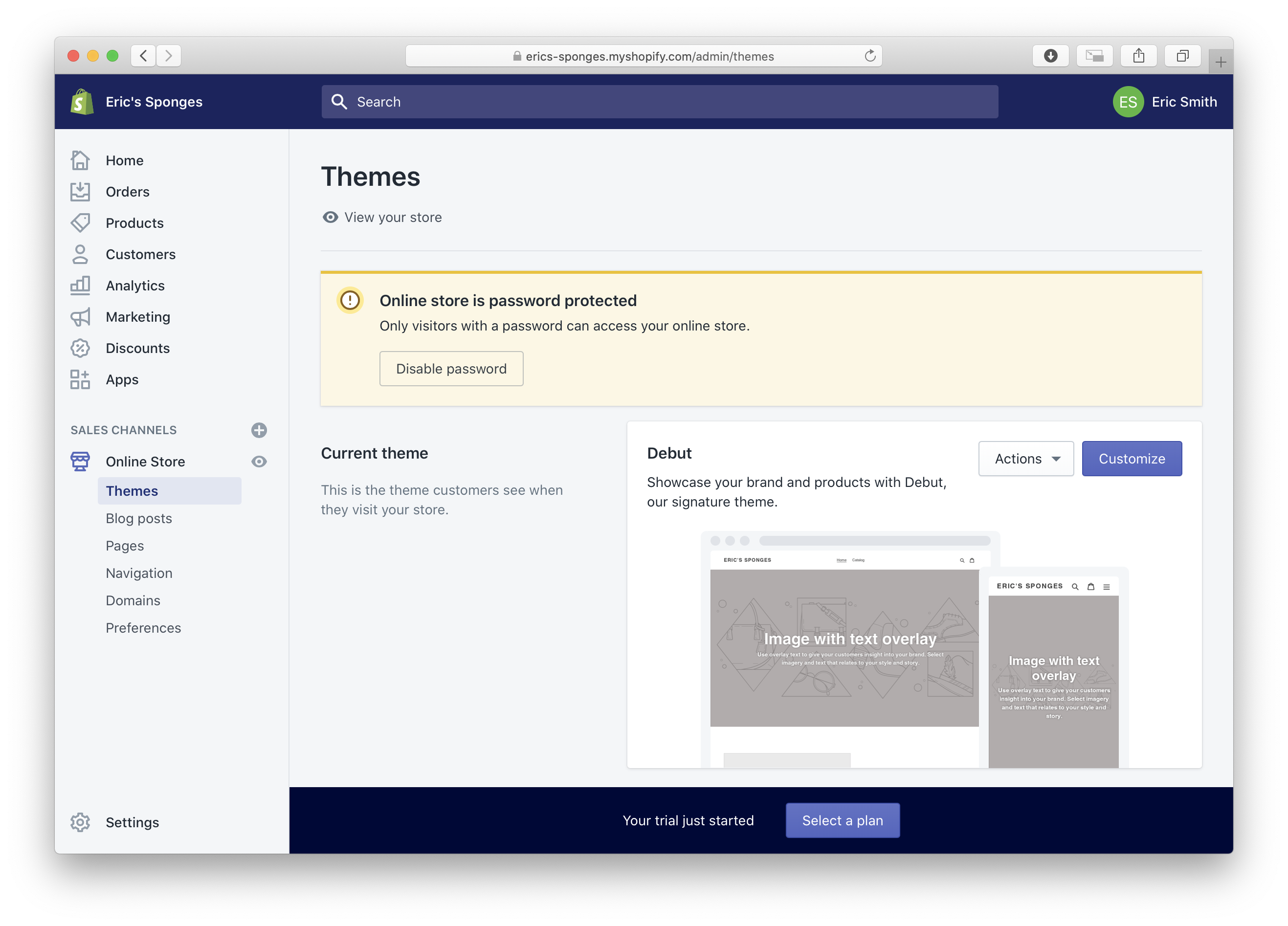Viewport: 1288px width, 926px height.
Task: Open Blog posts in sidebar submenu
Action: click(x=138, y=518)
